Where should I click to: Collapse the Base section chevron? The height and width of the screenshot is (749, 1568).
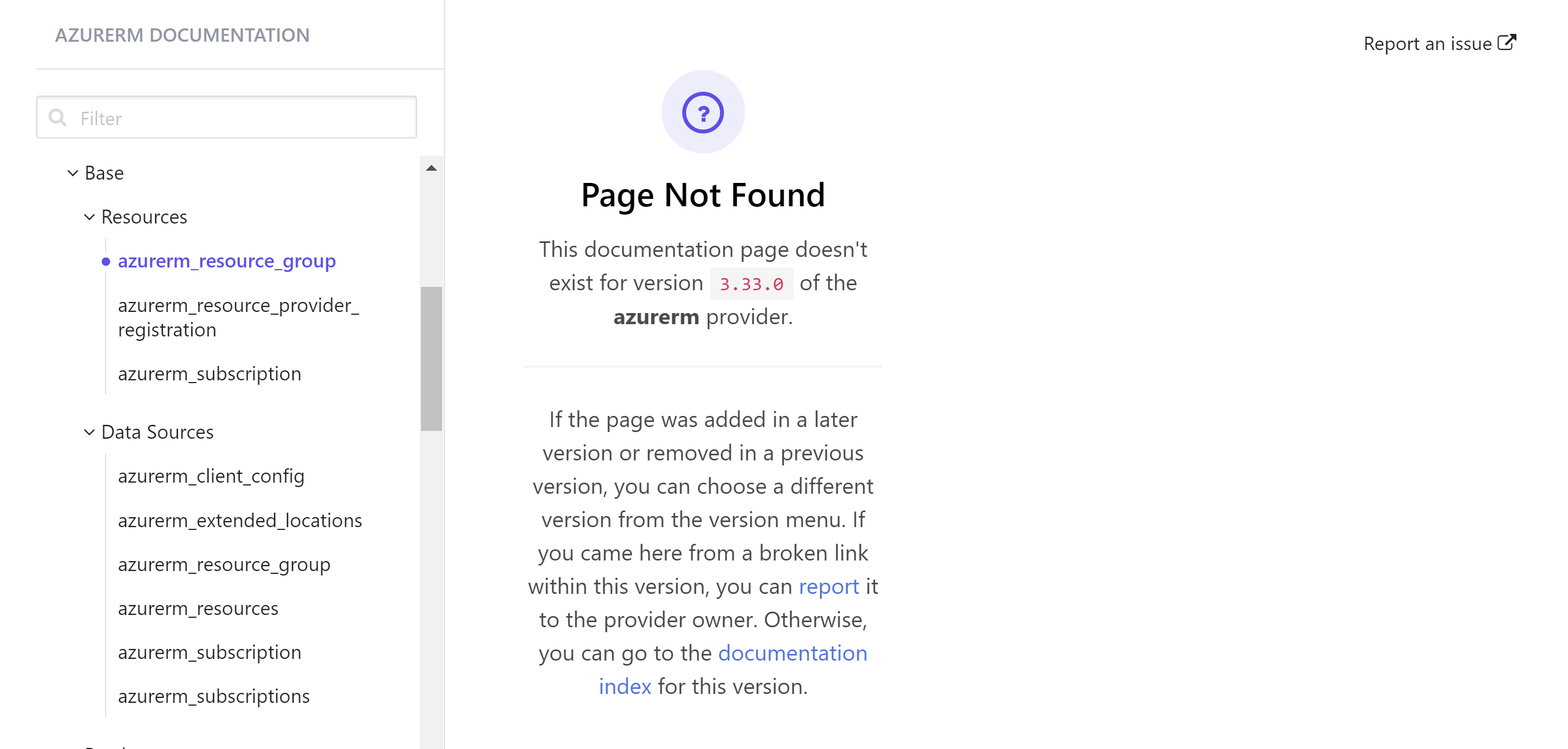72,173
